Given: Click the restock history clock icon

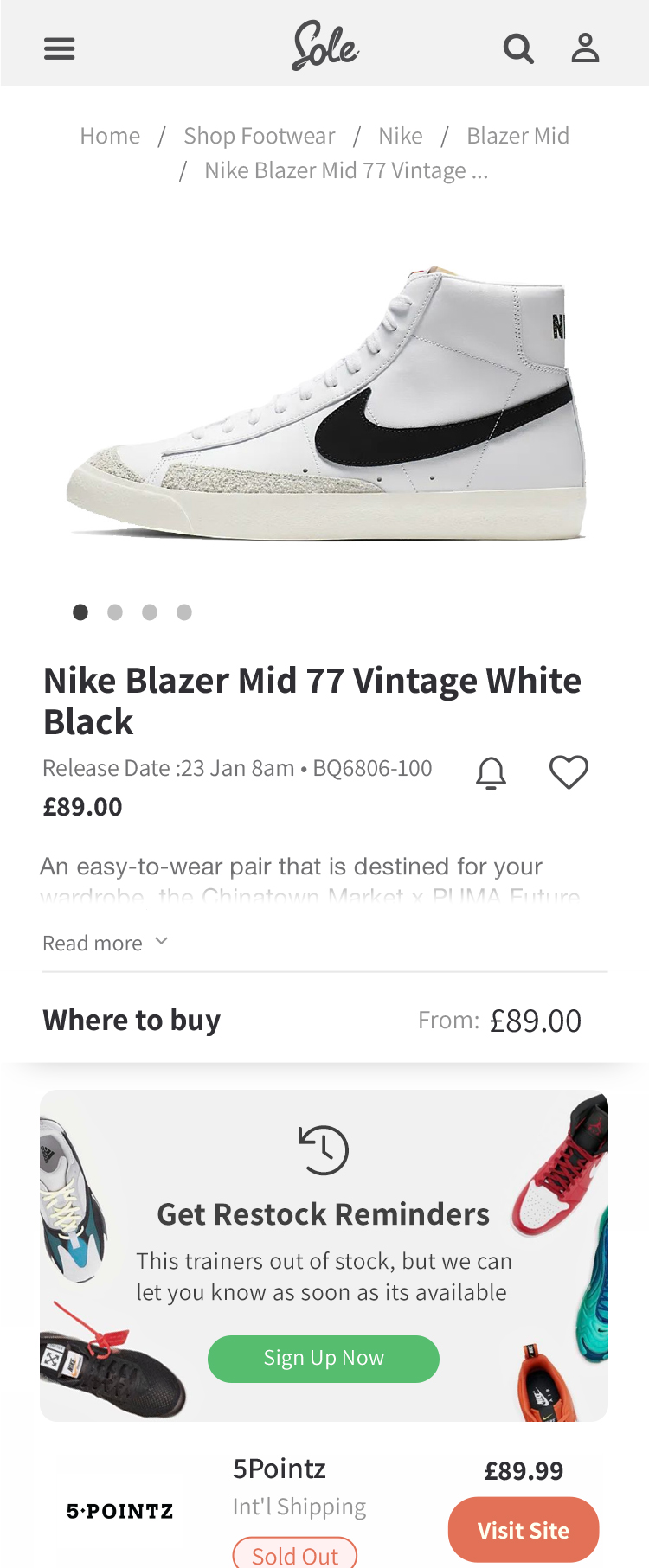Looking at the screenshot, I should pyautogui.click(x=324, y=1150).
